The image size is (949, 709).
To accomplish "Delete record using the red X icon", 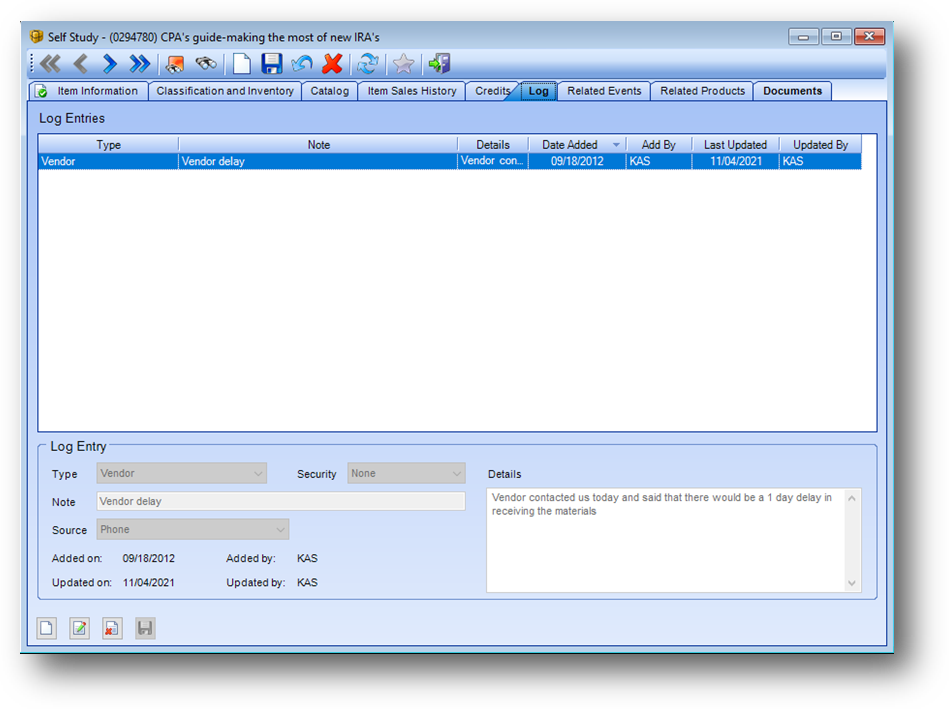I will 332,64.
